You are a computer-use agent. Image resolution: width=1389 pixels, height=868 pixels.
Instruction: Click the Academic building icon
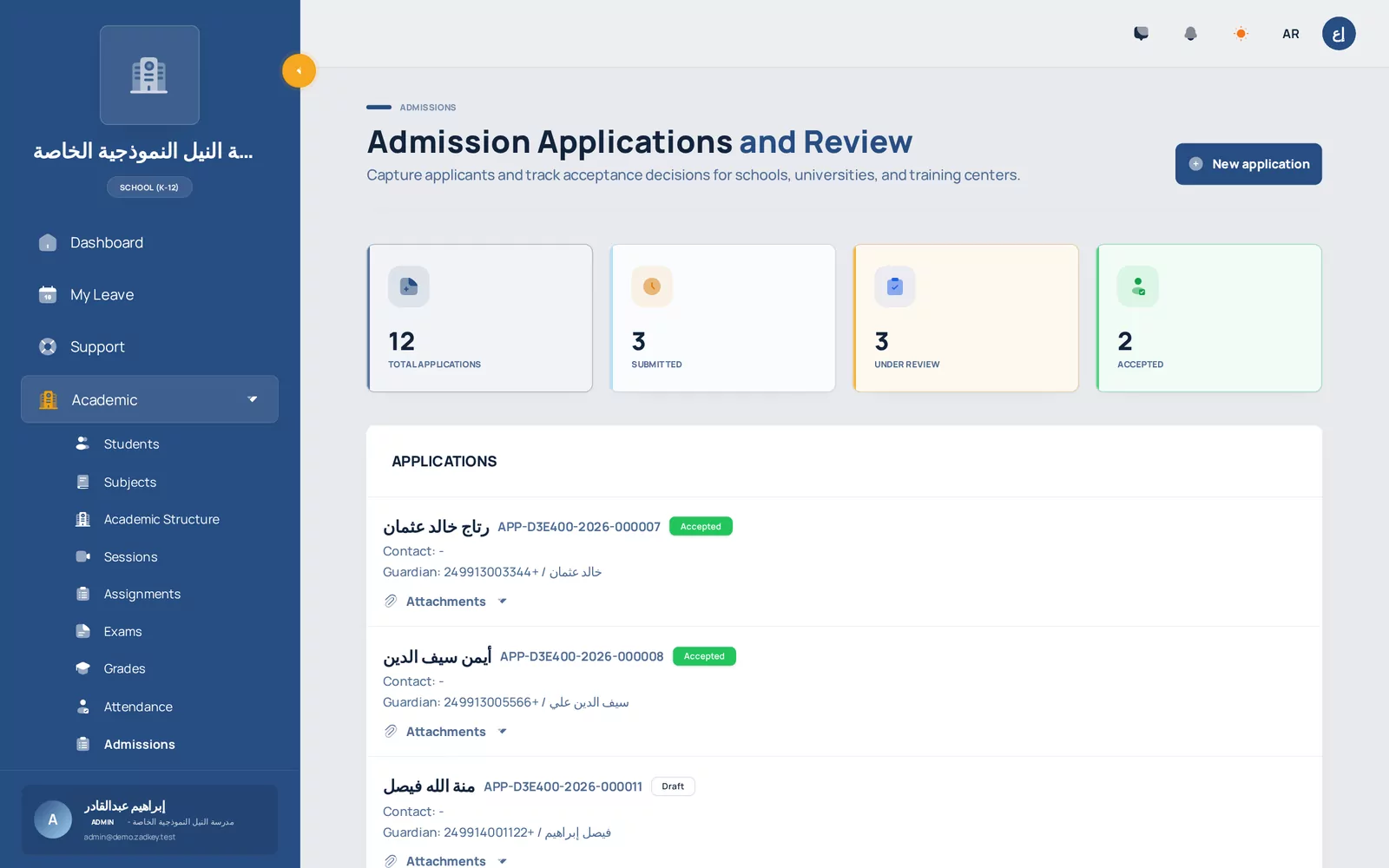(49, 400)
